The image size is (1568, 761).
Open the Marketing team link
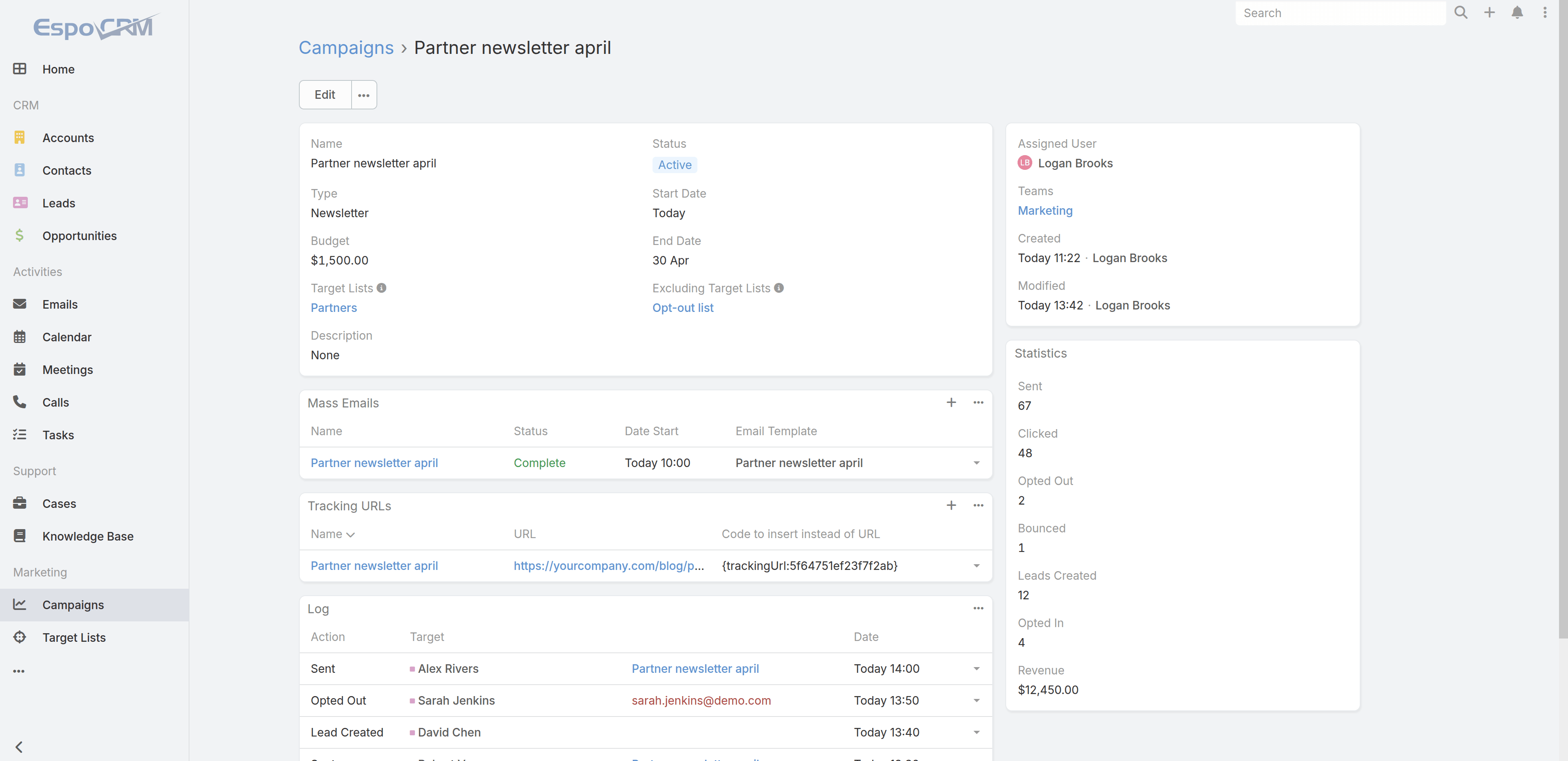(x=1045, y=210)
